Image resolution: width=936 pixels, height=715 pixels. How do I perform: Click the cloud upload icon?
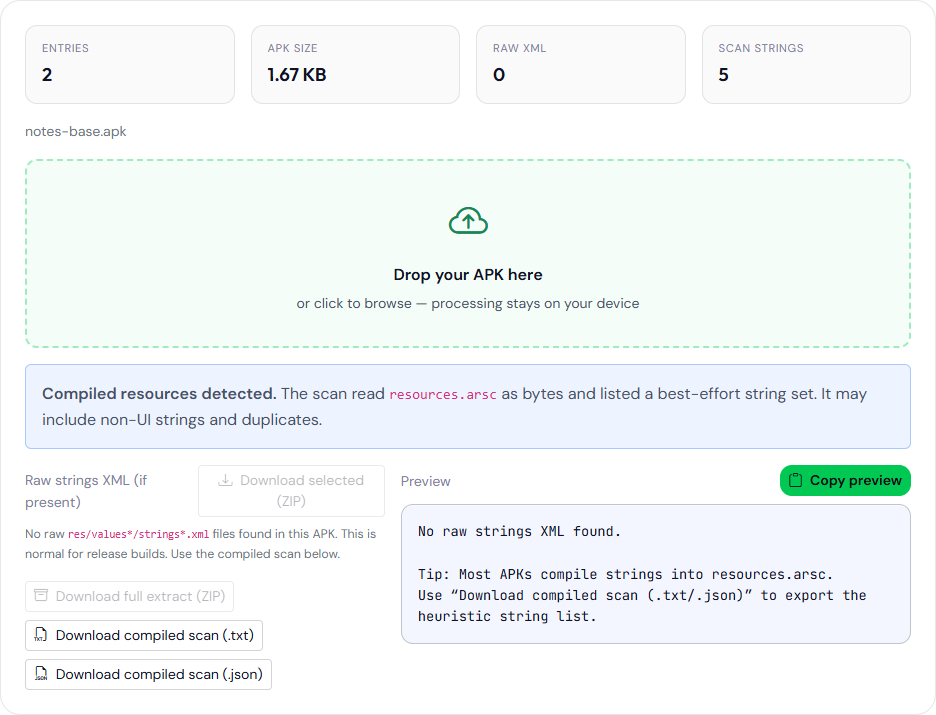[468, 221]
